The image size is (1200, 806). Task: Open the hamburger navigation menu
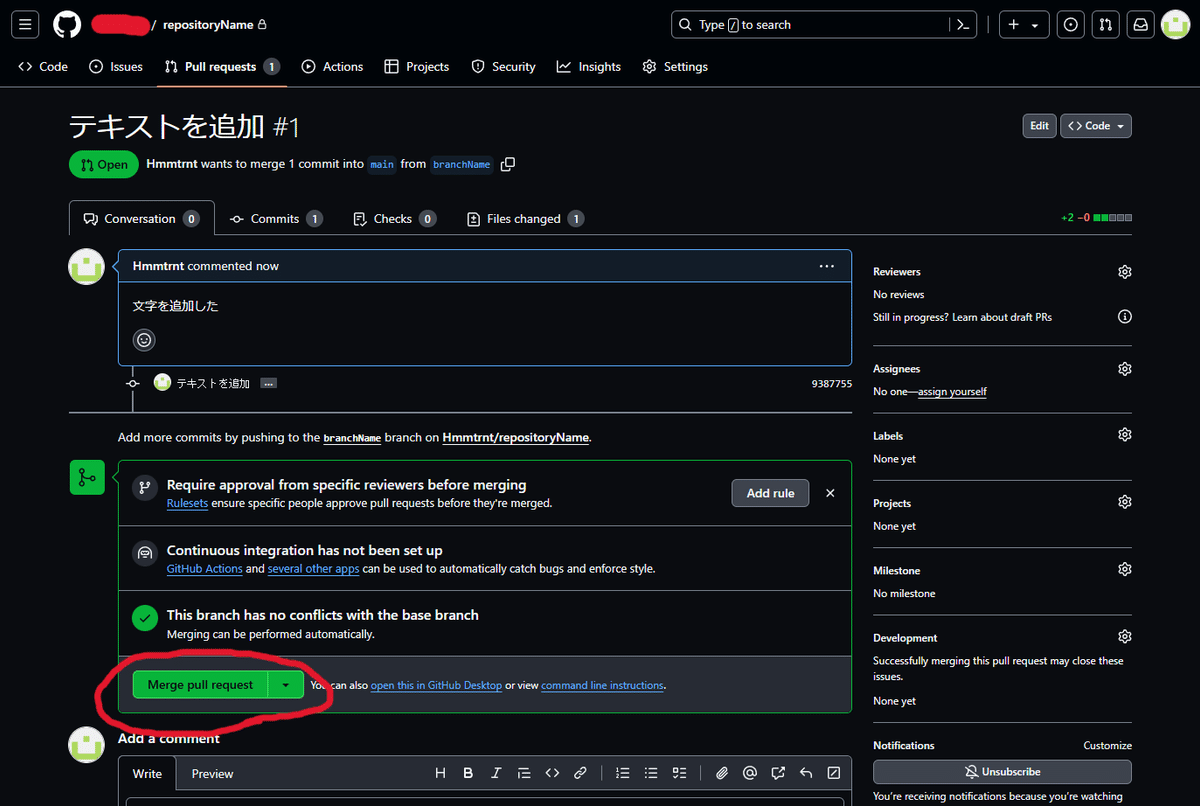point(25,24)
